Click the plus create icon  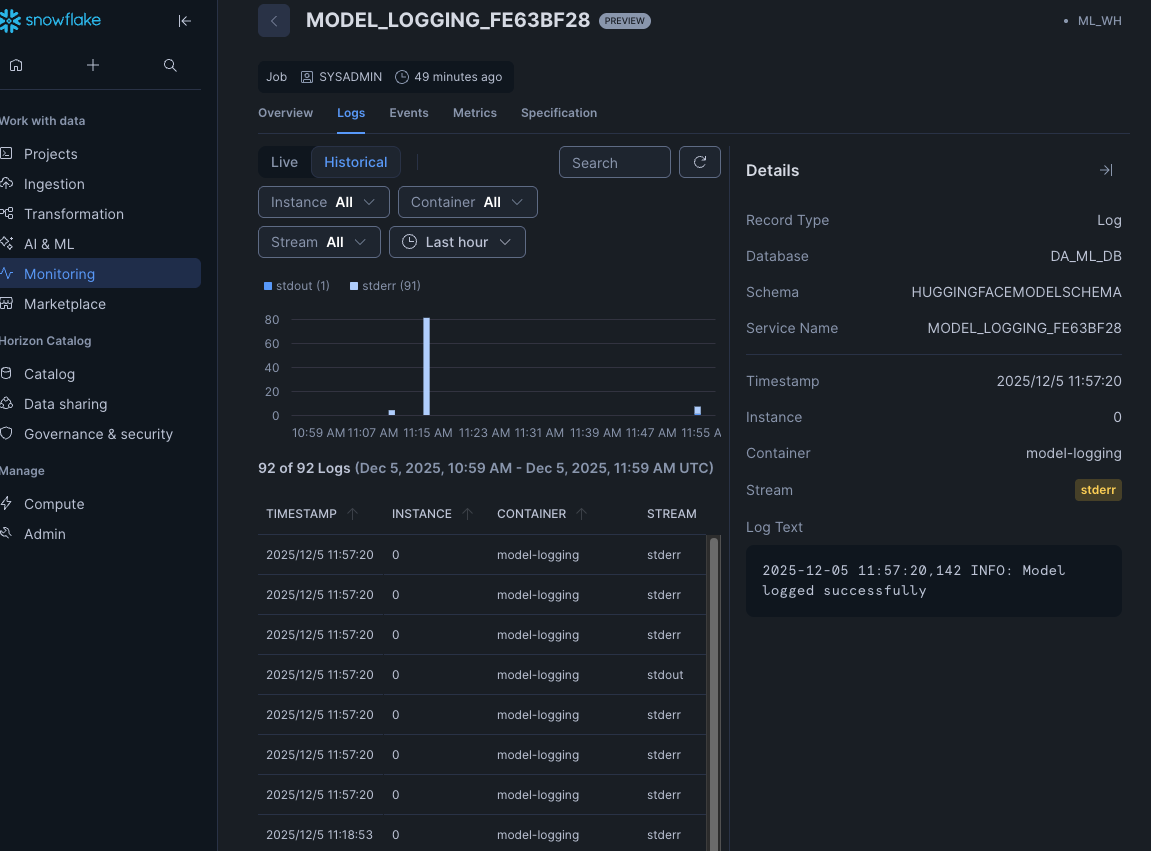click(93, 65)
